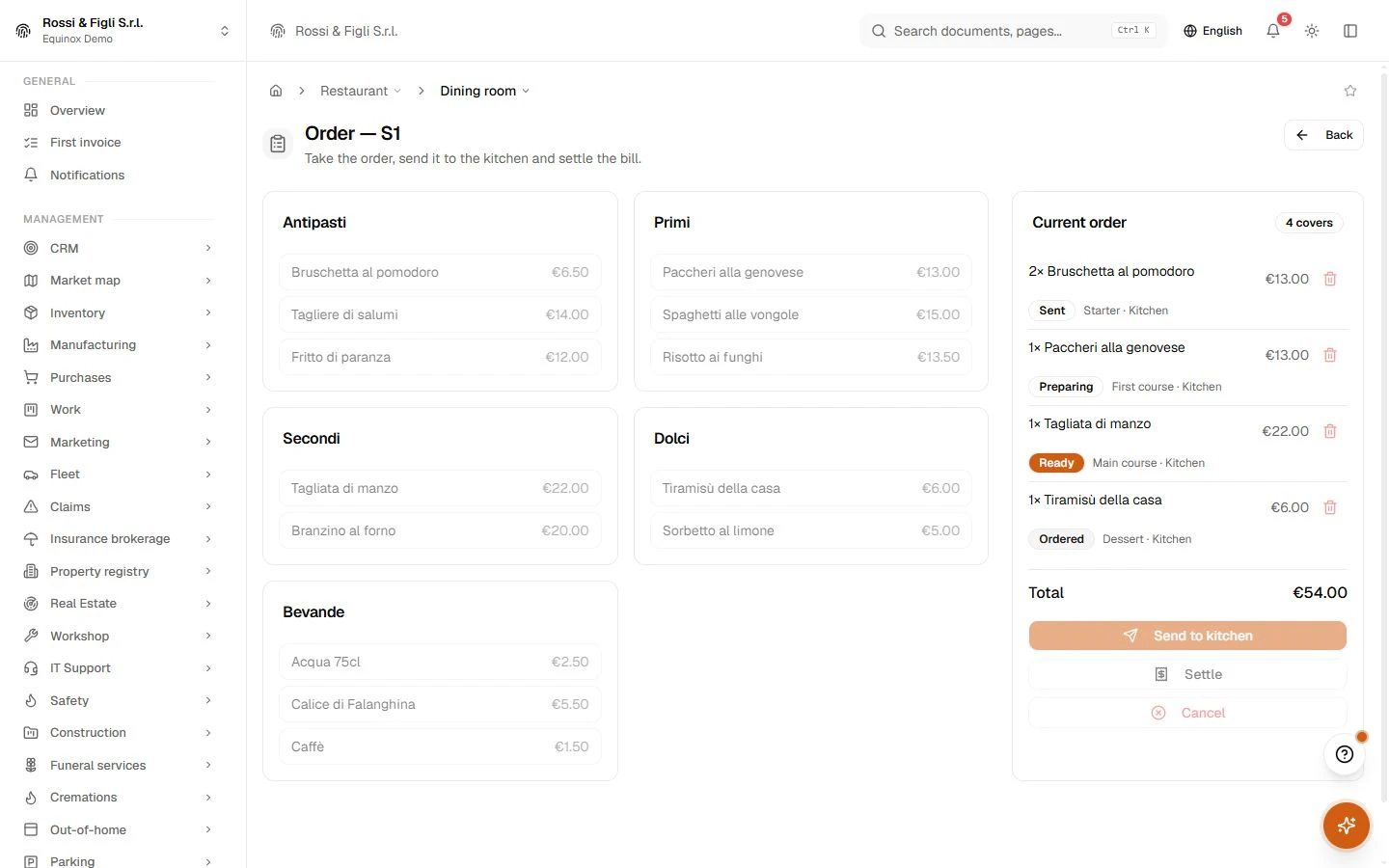Viewport: 1389px width, 868px height.
Task: Expand the Manufacturing sidebar menu
Action: [118, 345]
